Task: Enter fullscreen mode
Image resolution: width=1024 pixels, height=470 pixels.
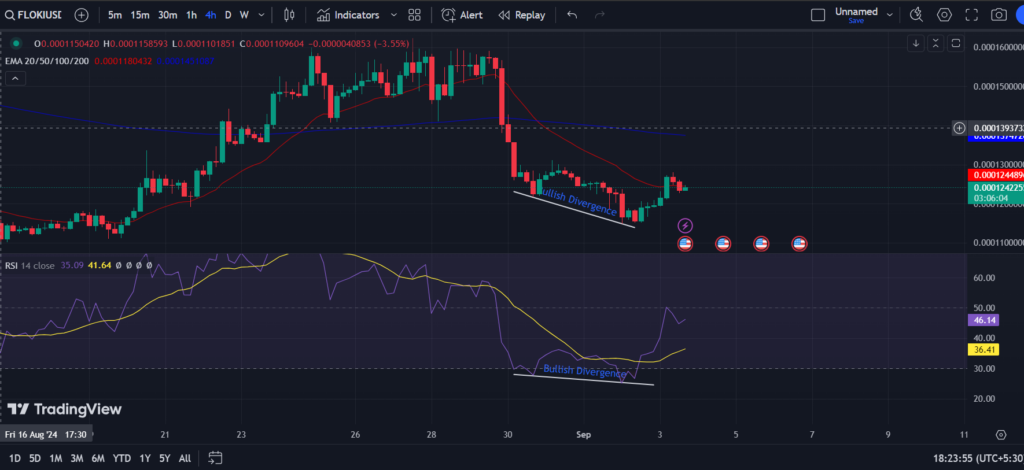Action: coord(972,14)
